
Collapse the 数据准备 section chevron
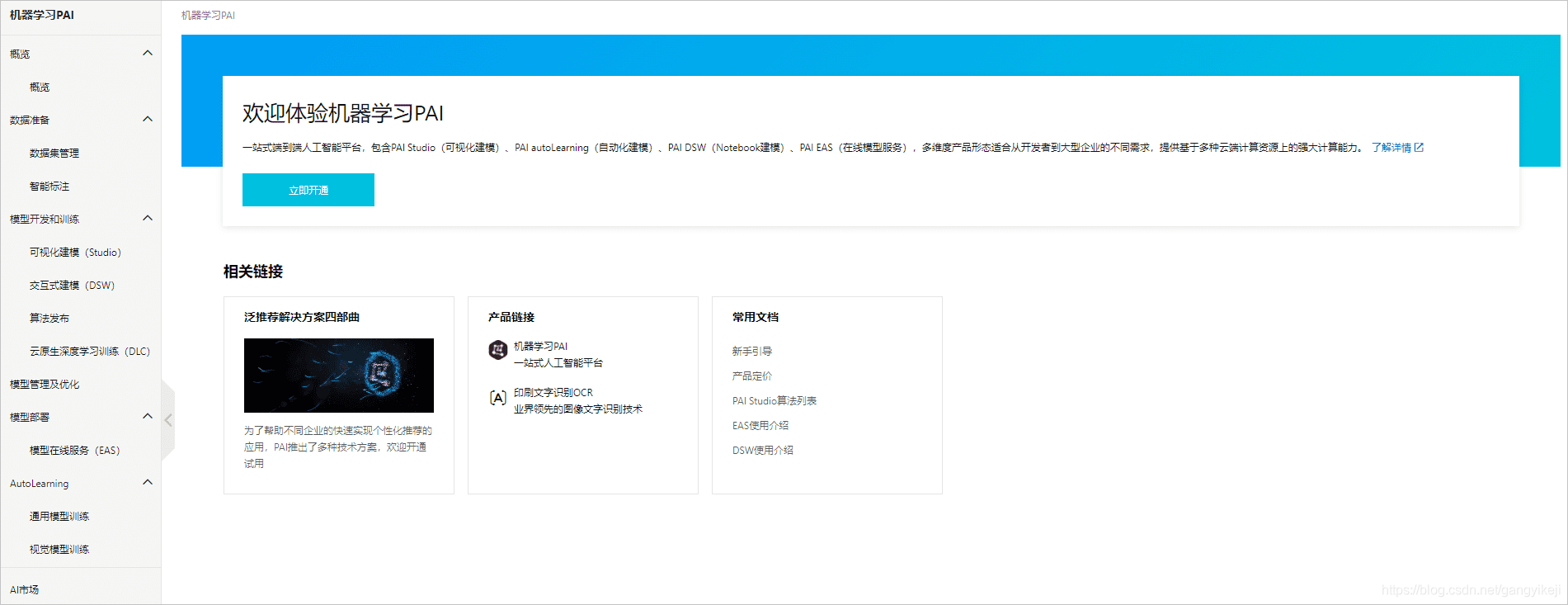pos(148,120)
